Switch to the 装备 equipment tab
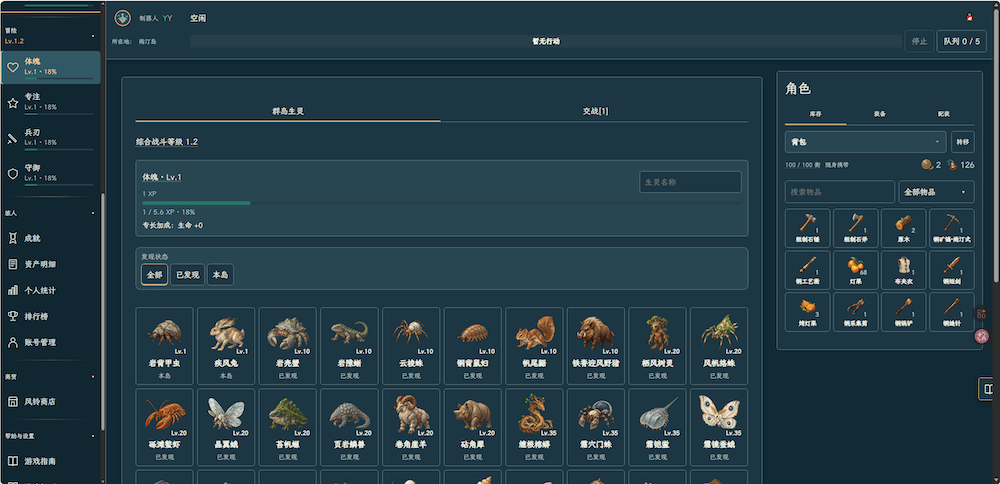The image size is (1000, 484). tap(879, 114)
